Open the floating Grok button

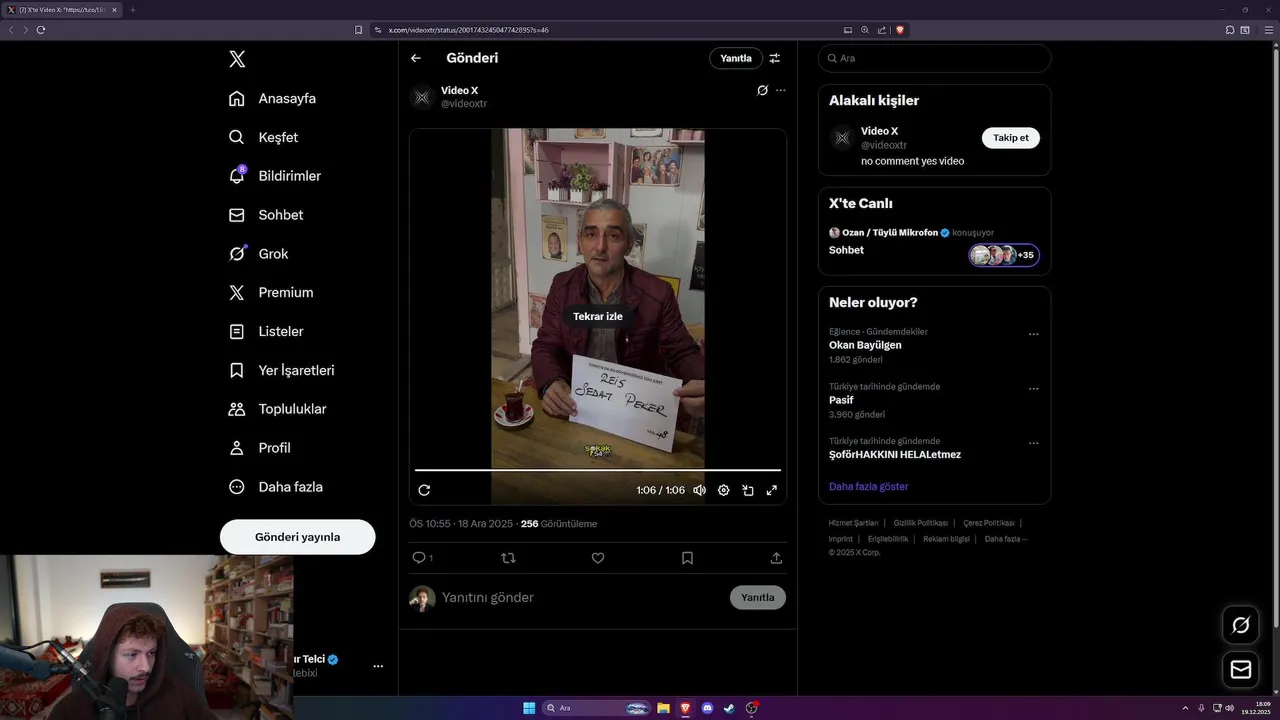pyautogui.click(x=1241, y=625)
